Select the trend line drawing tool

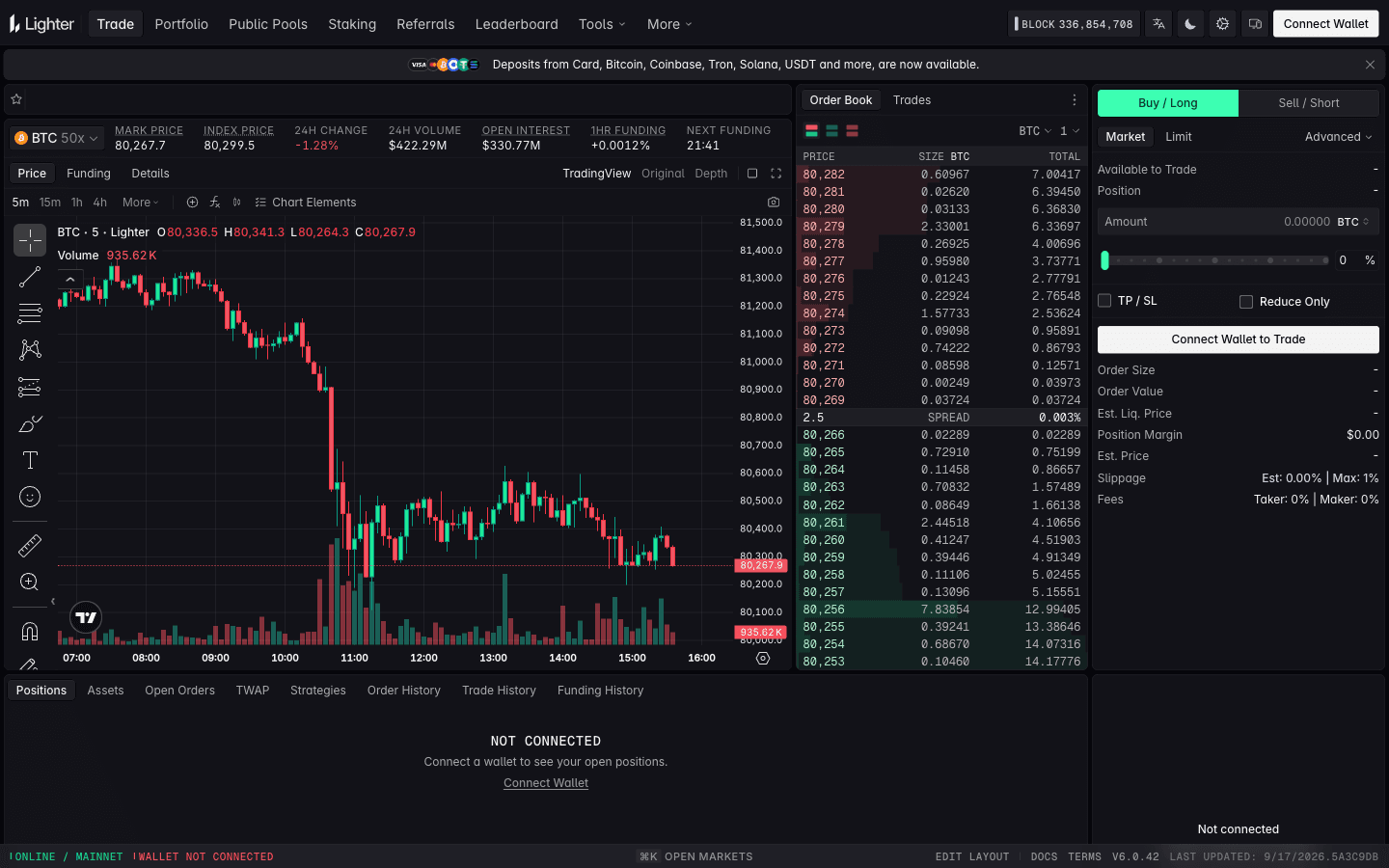tap(30, 277)
